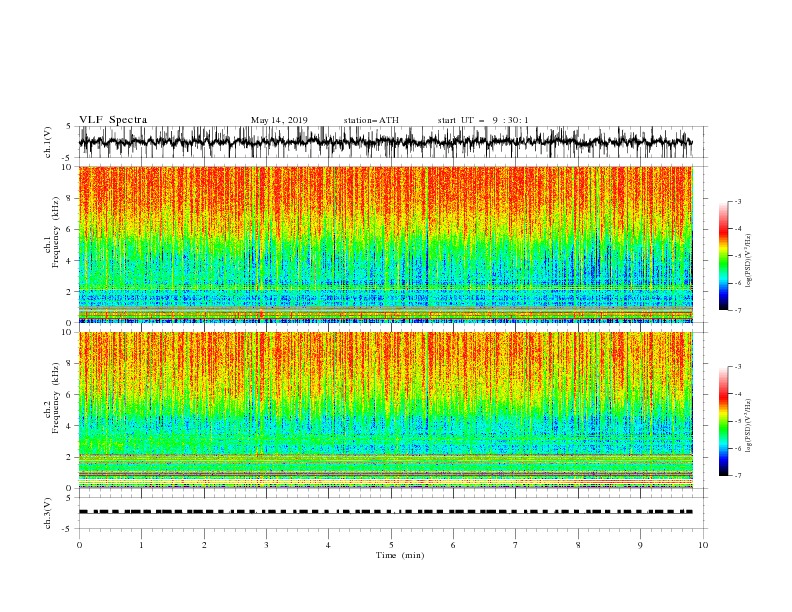Image resolution: width=792 pixels, height=612 pixels.
Task: Click the ch.1 voltage waveform trace
Action: pos(385,142)
